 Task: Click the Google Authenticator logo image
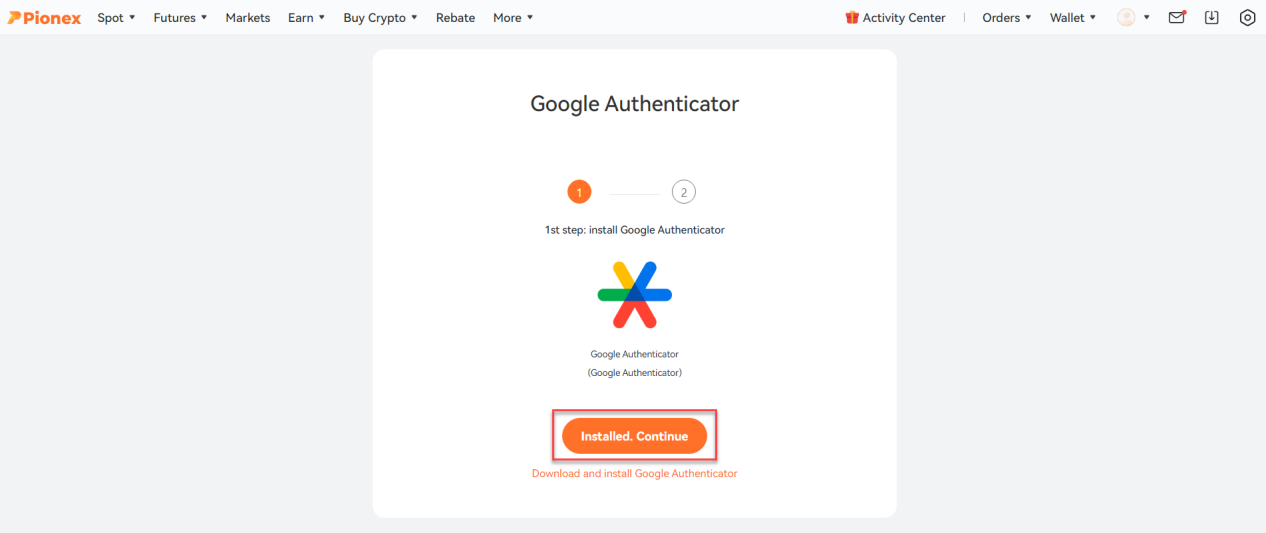pyautogui.click(x=635, y=295)
